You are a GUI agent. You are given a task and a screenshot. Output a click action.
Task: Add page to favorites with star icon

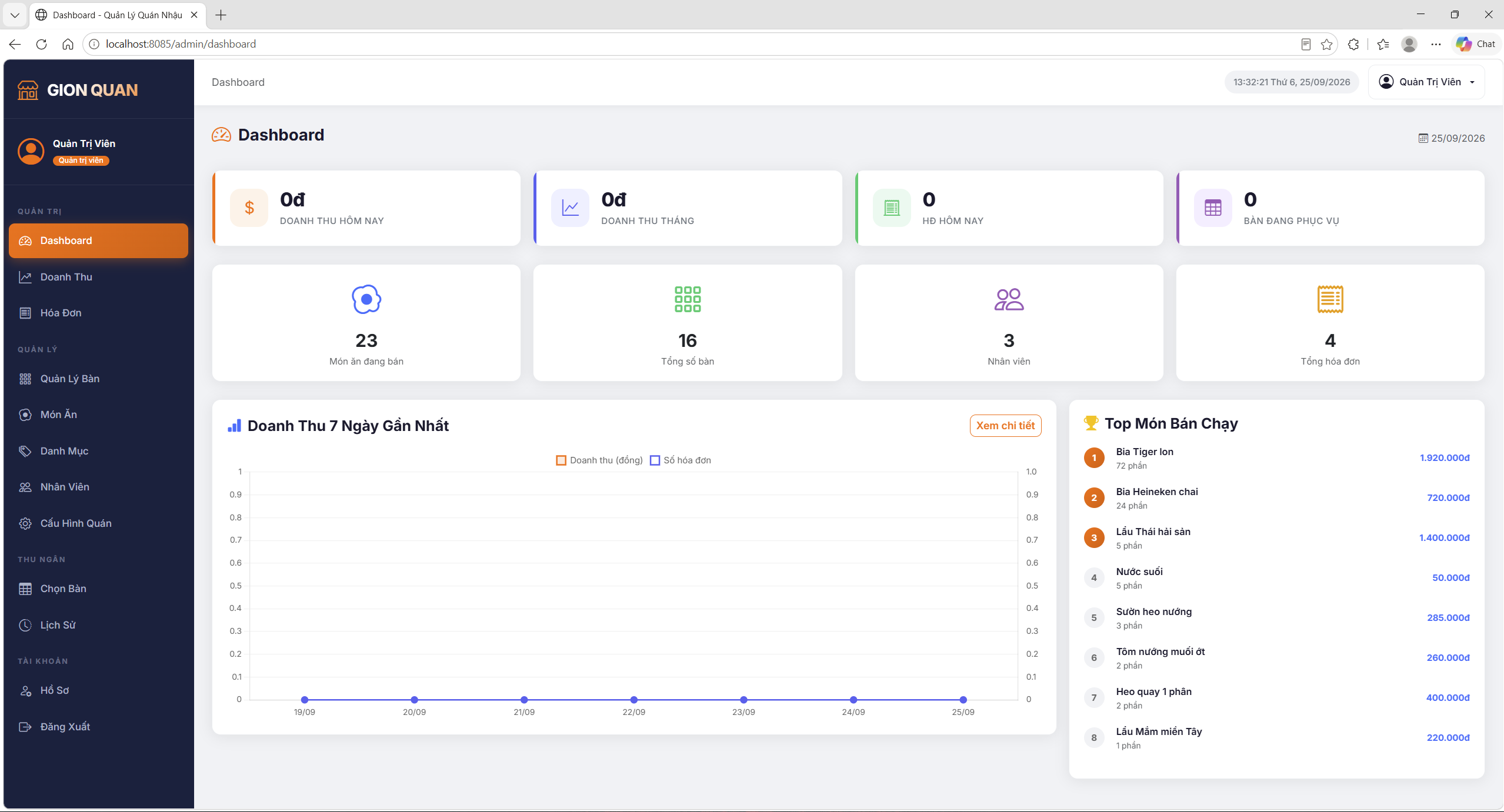1326,44
